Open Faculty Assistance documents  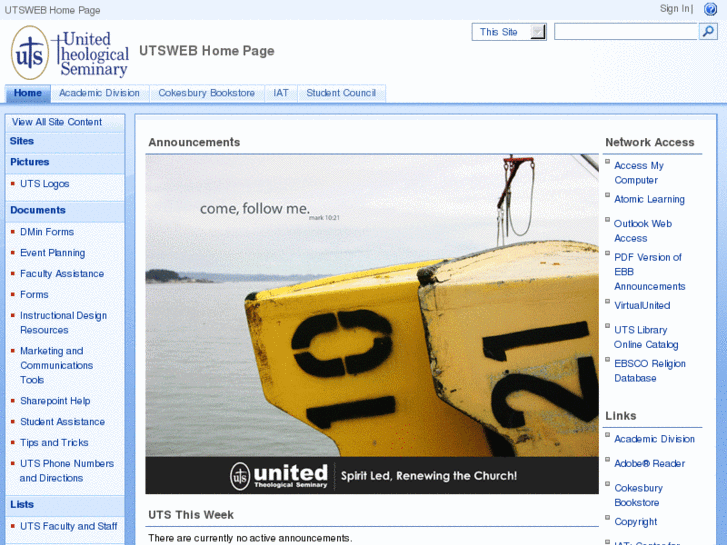[x=62, y=274]
